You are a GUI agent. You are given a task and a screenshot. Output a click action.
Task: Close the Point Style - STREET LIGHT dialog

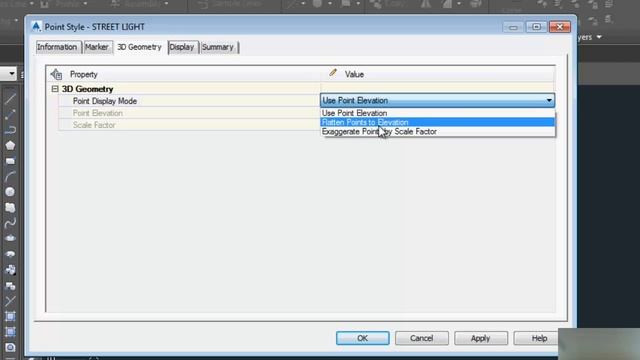tap(560, 27)
